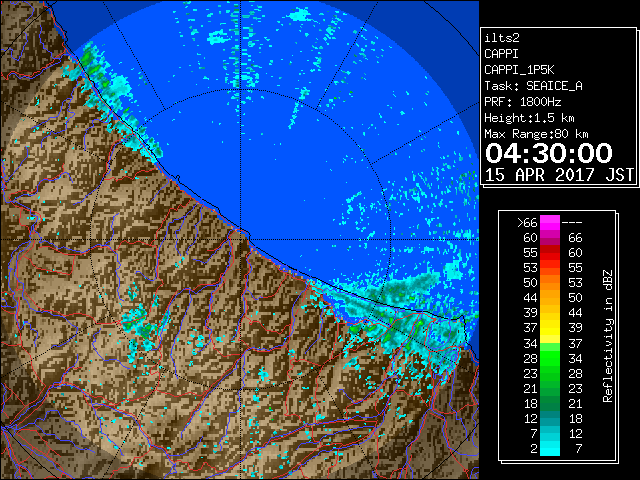The height and width of the screenshot is (480, 640).
Task: Click the 'Reflectivity in dBZ' axis label
Action: point(608,336)
